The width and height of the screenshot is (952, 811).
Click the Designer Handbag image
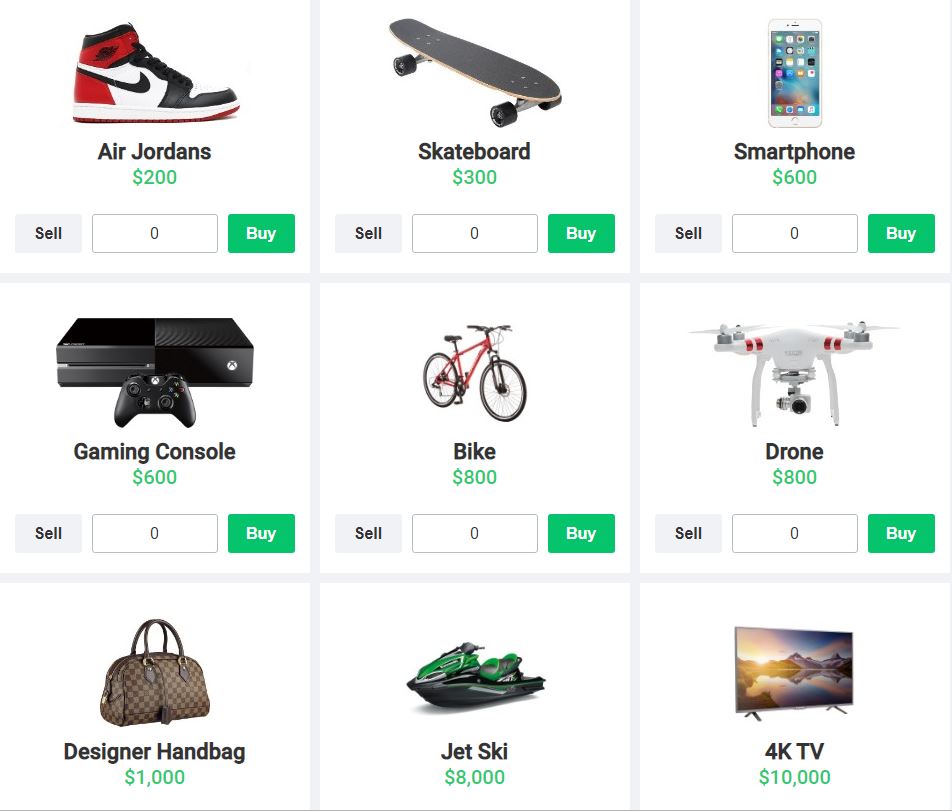coord(155,673)
